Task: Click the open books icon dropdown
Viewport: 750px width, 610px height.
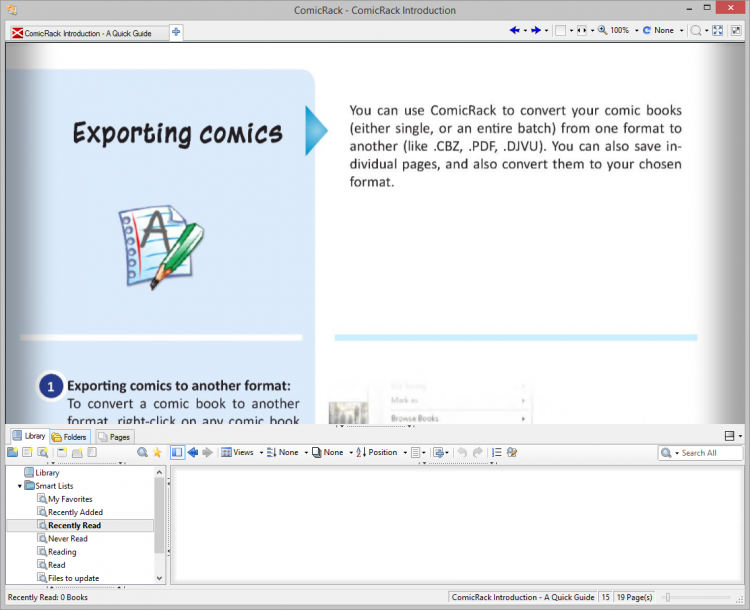Action: [x=441, y=452]
